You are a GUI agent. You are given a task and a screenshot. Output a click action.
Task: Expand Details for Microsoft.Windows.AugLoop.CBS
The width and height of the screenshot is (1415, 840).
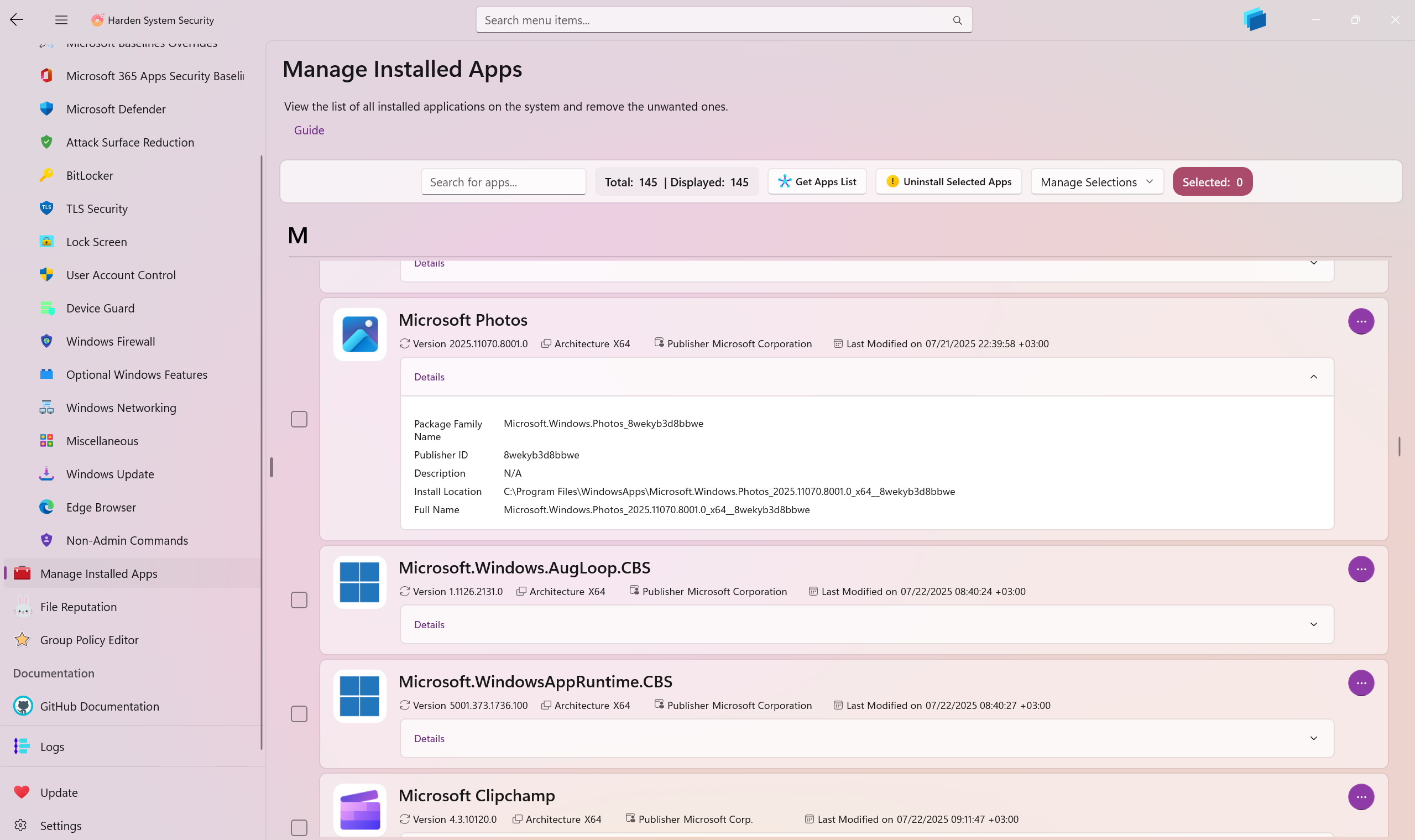[1313, 624]
